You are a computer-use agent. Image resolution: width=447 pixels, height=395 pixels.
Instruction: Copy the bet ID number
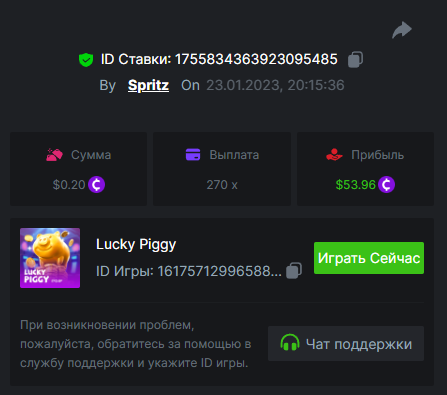click(355, 60)
